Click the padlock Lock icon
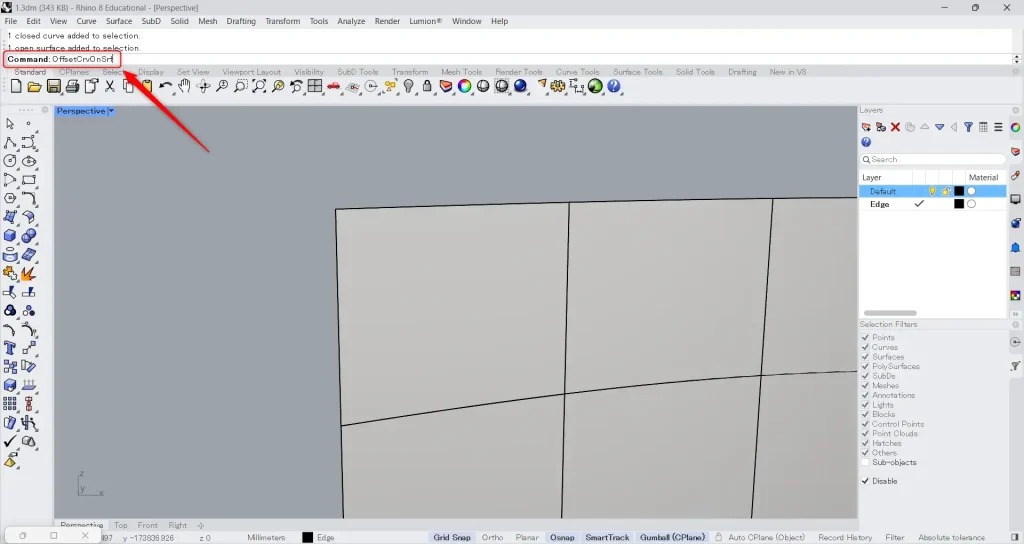 coord(427,86)
